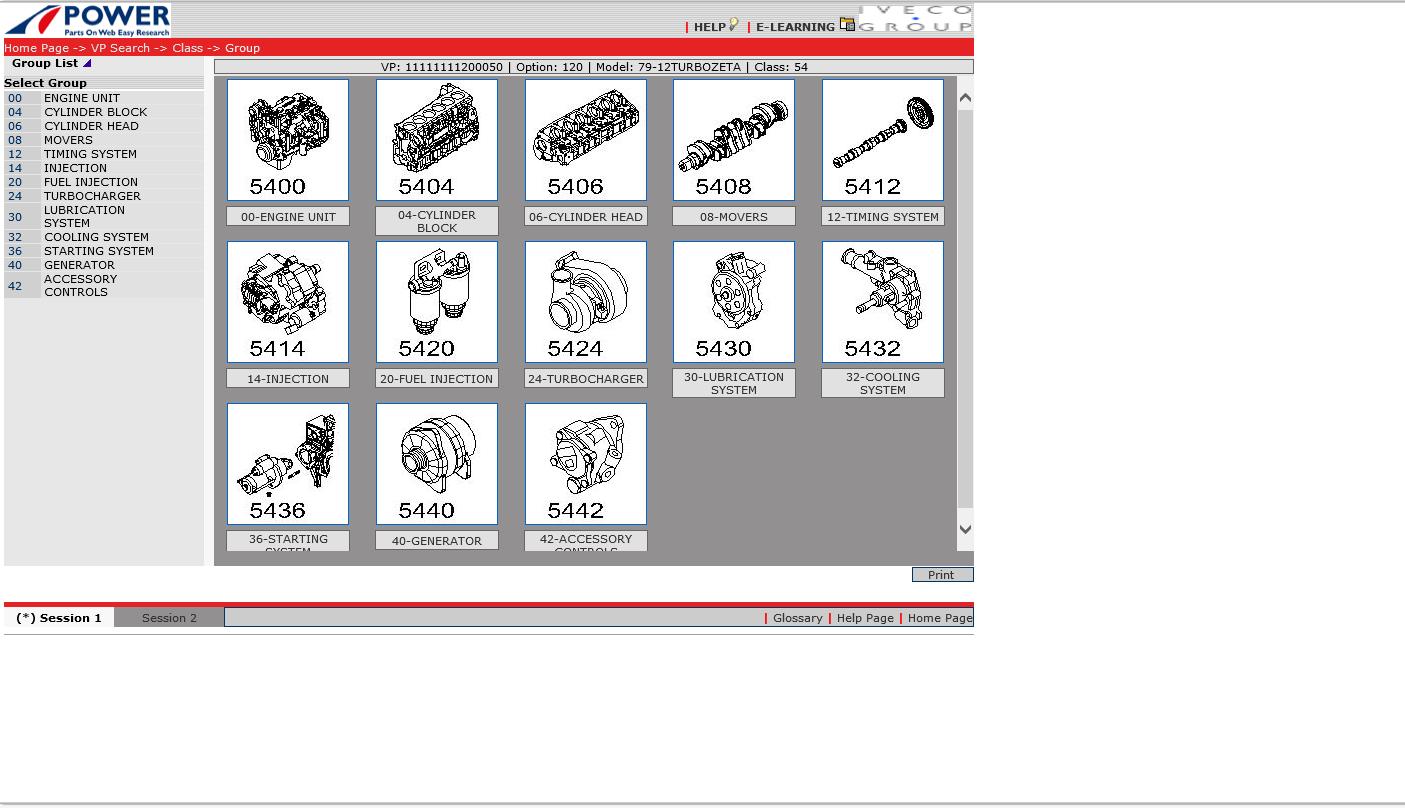Click the scrollbar up arrow
The image size is (1405, 808).
(965, 97)
